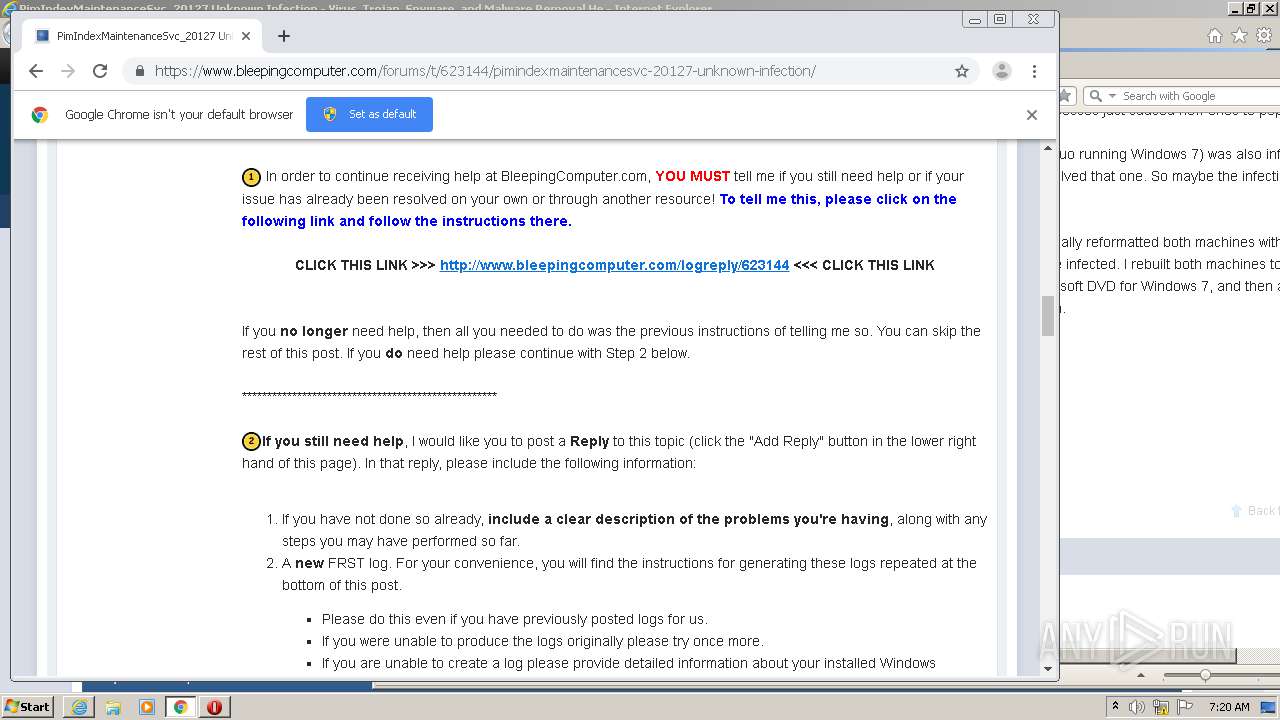
Task: Launch media player from taskbar
Action: pyautogui.click(x=147, y=707)
